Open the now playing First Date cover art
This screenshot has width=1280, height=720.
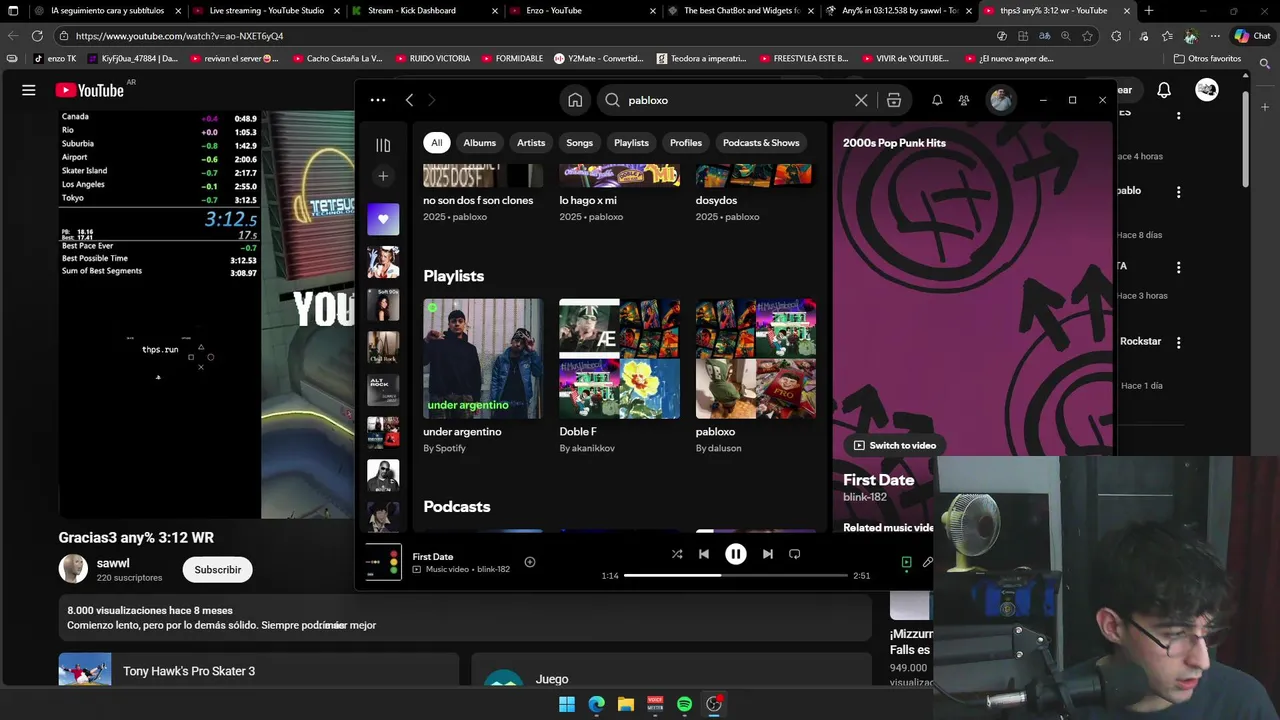(383, 562)
